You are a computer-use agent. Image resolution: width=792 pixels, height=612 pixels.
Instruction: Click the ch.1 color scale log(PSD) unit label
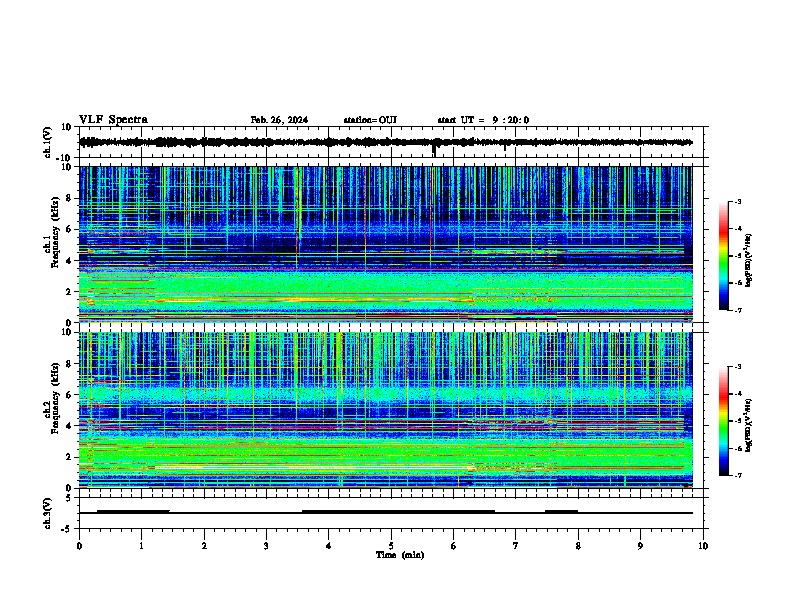click(x=749, y=260)
